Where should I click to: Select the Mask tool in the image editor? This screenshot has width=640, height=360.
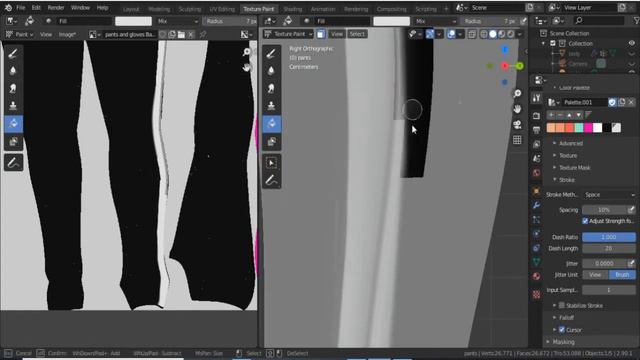[13, 142]
